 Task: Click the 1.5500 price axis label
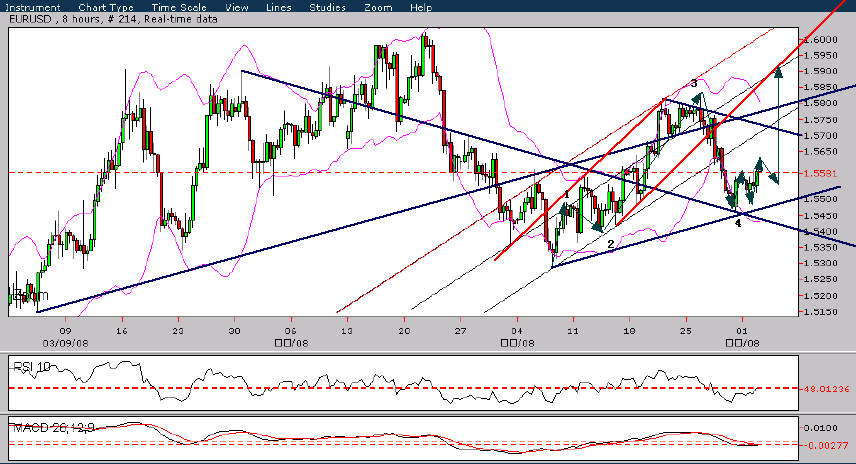821,200
